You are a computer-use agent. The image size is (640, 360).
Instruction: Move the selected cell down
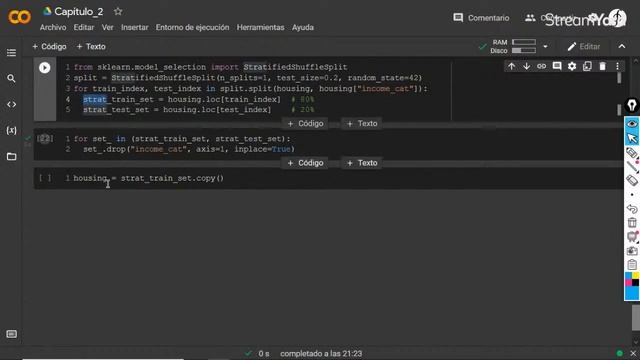pyautogui.click(x=527, y=66)
